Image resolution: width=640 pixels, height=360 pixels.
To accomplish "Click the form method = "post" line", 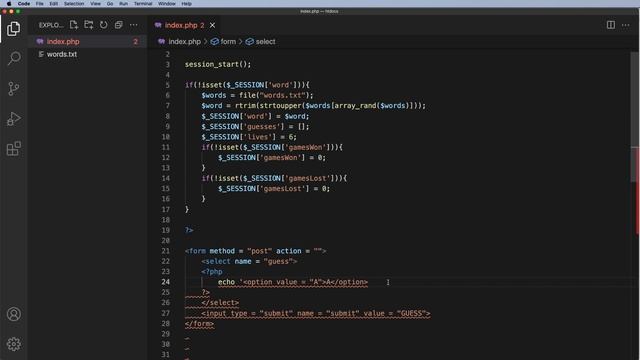I will click(256, 251).
